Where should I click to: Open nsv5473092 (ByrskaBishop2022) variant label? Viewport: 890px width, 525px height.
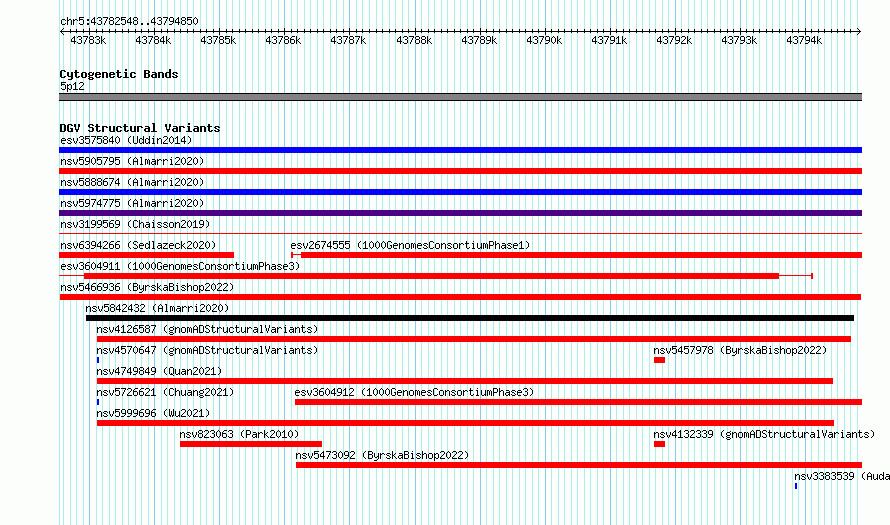click(x=382, y=455)
